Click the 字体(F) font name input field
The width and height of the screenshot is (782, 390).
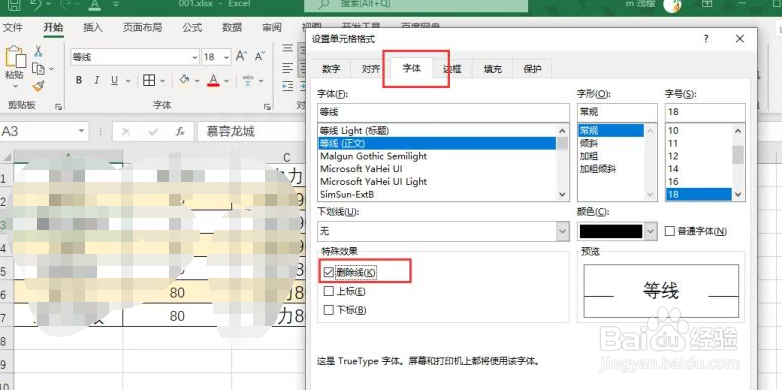[443, 112]
